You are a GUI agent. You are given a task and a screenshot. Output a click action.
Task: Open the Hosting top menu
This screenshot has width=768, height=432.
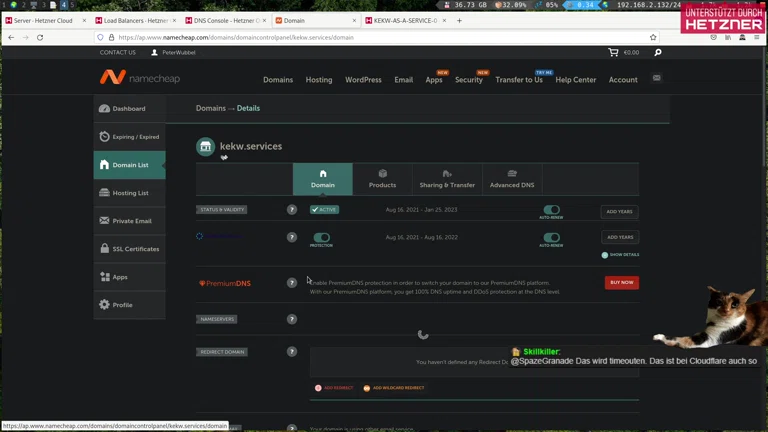coord(319,80)
